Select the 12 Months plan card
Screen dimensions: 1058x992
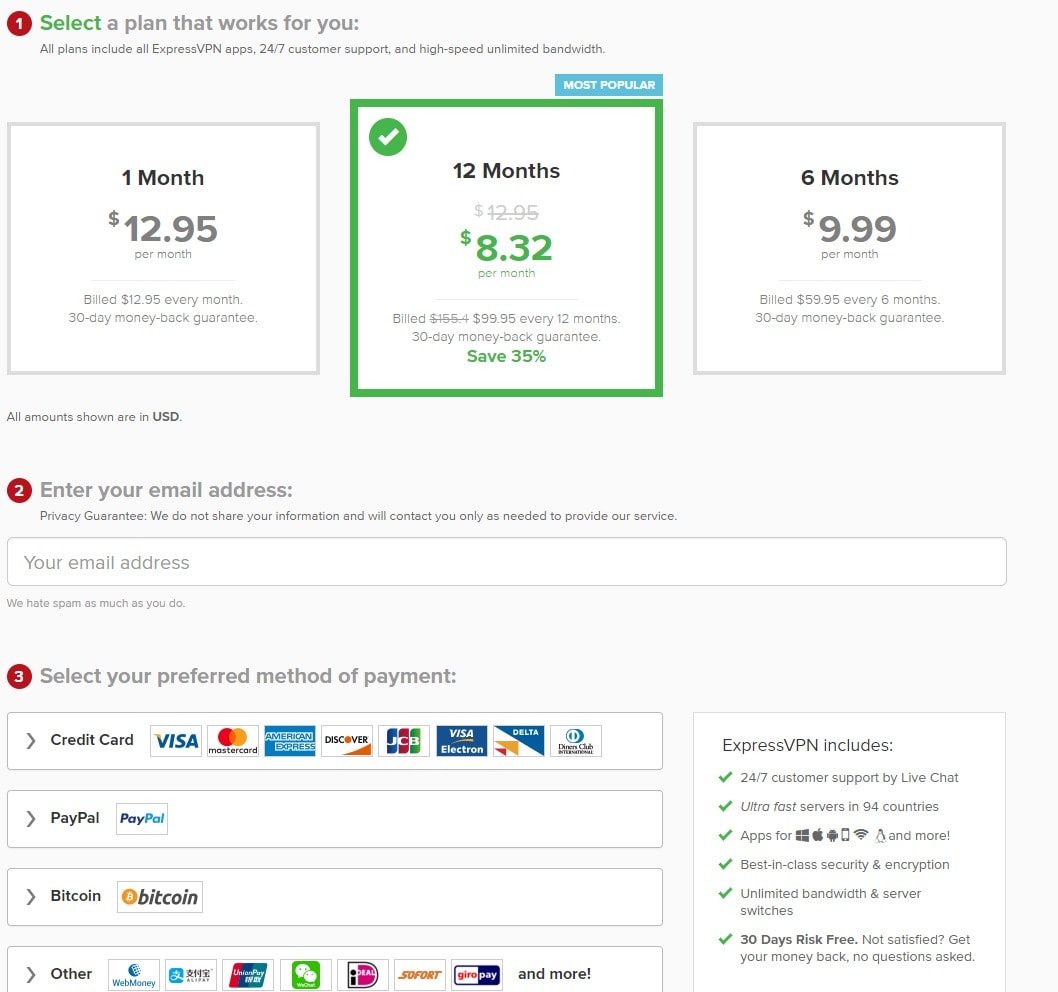coord(506,248)
